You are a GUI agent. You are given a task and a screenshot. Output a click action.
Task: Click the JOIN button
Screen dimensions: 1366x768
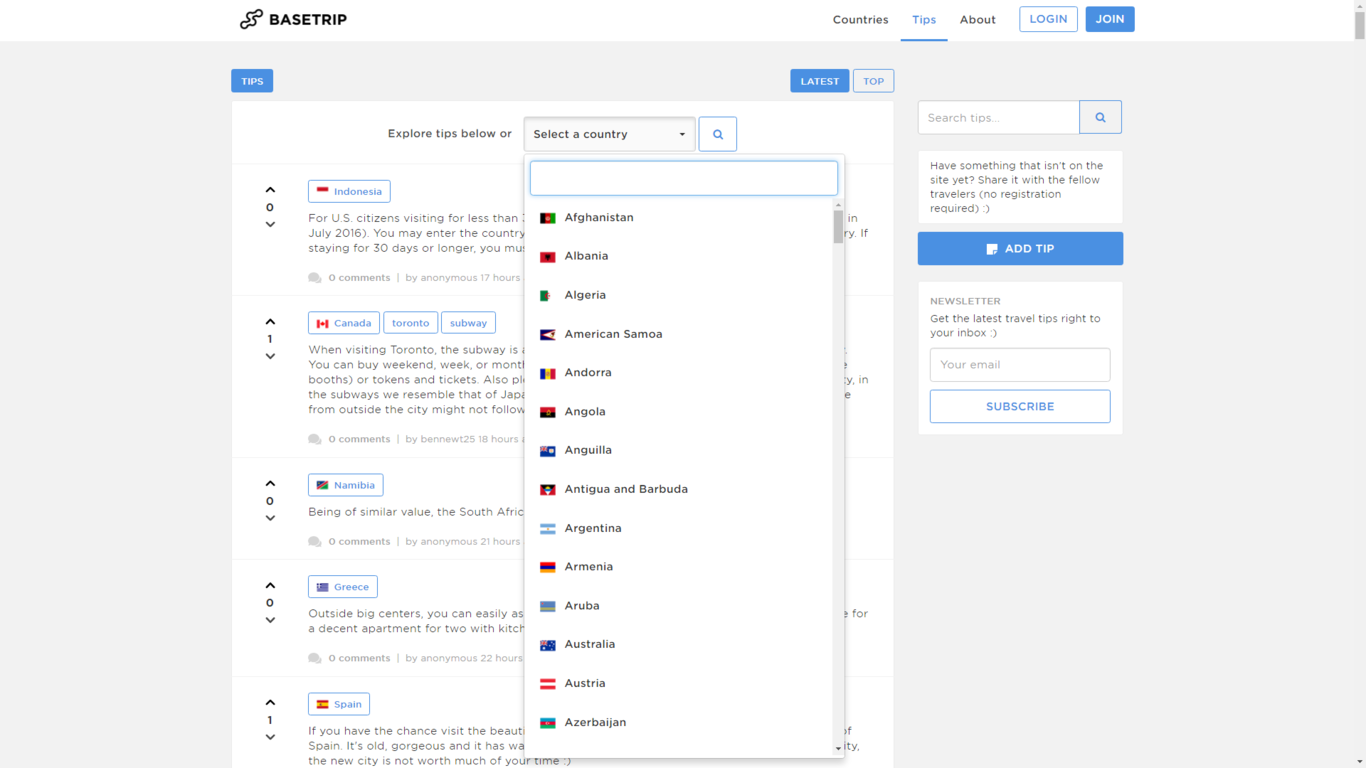point(1109,19)
